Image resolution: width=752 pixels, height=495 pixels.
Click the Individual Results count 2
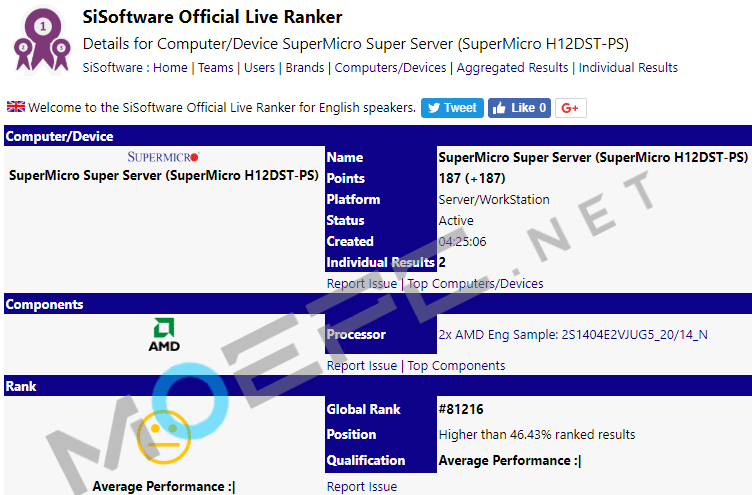tap(442, 262)
